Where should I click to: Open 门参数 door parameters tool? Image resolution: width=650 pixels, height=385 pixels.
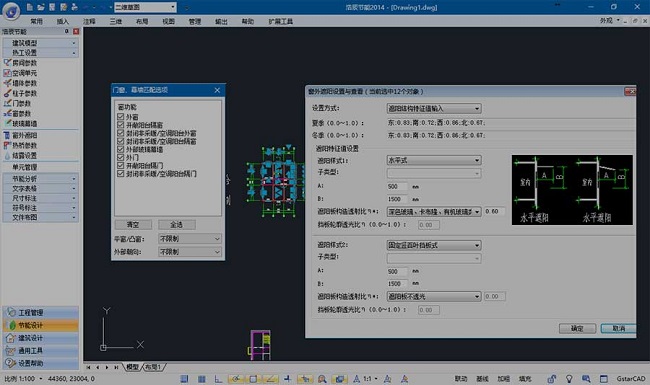[17, 104]
